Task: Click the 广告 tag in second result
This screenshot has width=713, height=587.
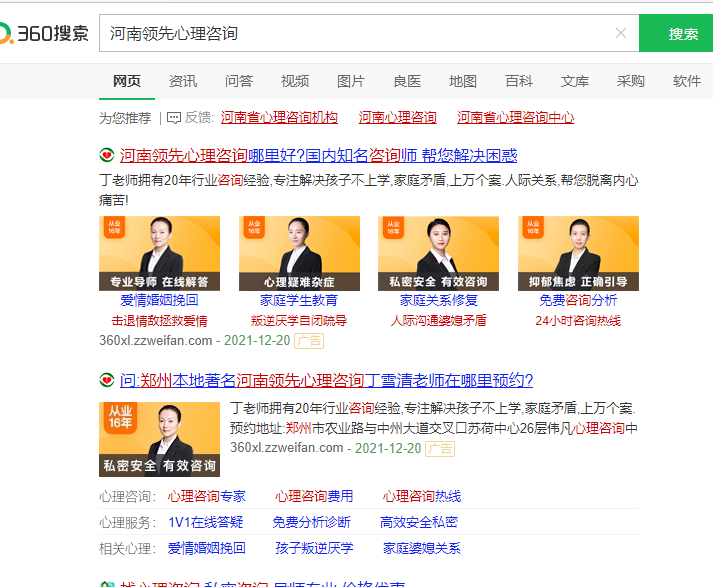Action: (x=440, y=449)
